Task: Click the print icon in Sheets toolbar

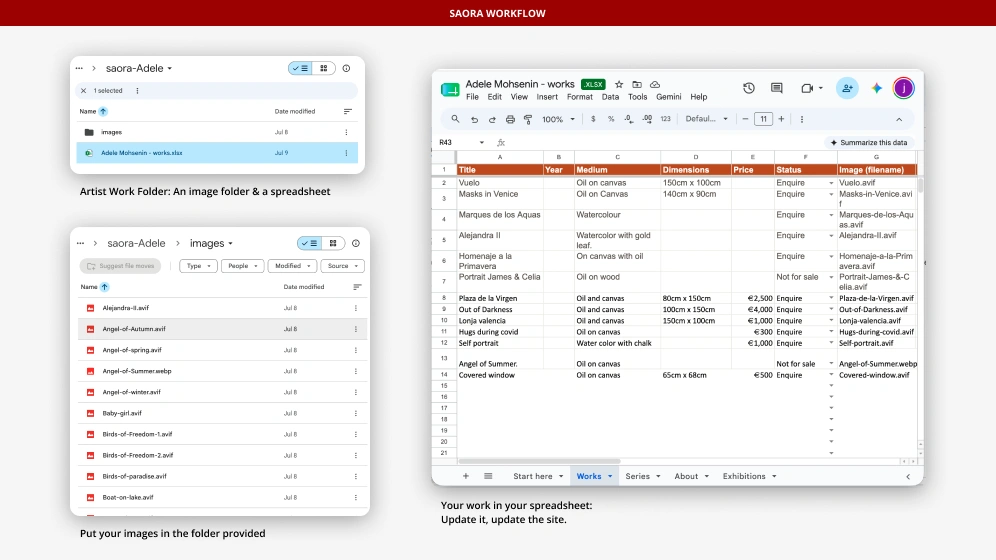Action: [x=510, y=119]
